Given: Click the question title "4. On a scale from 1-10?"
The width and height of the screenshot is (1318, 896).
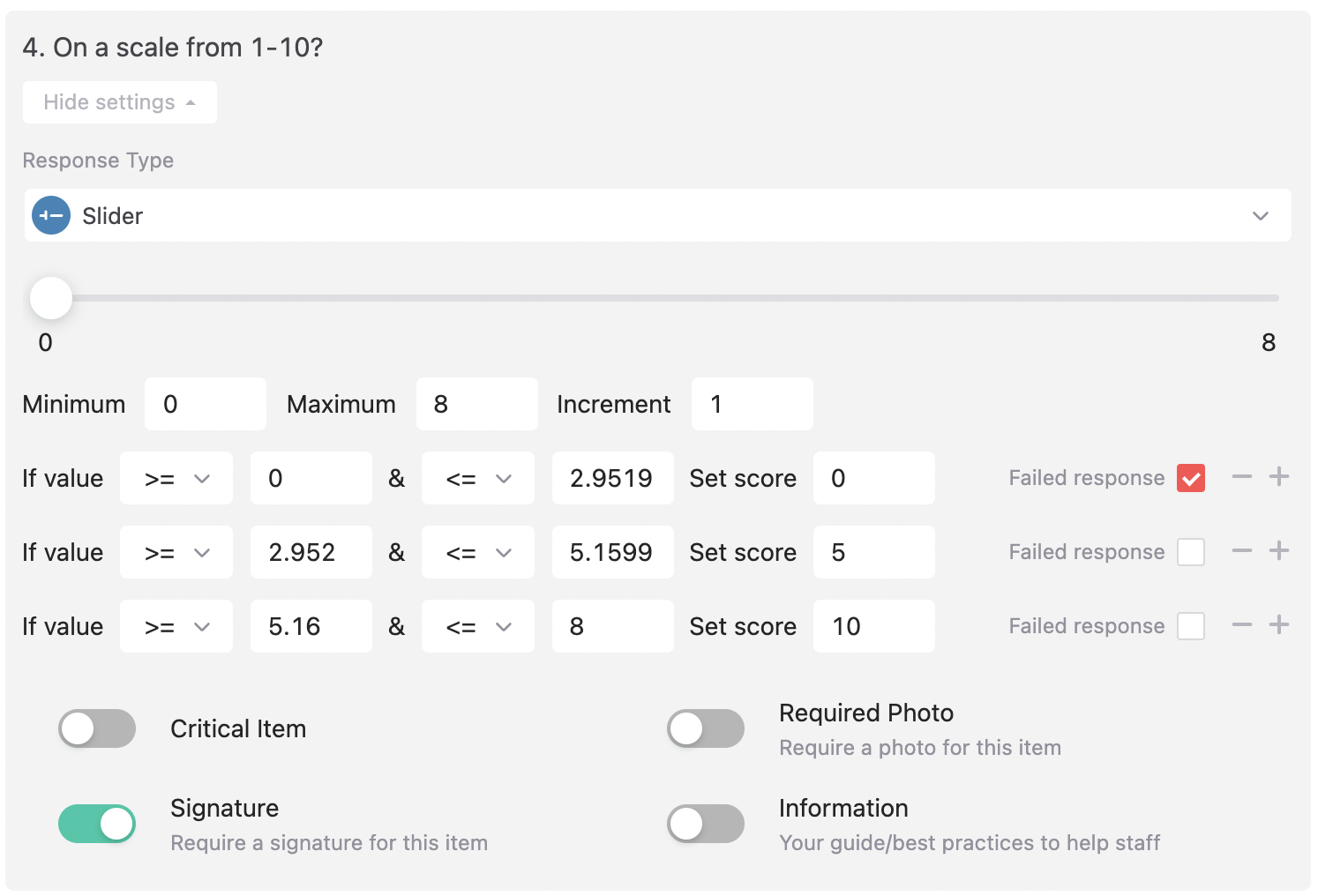Looking at the screenshot, I should [x=173, y=47].
